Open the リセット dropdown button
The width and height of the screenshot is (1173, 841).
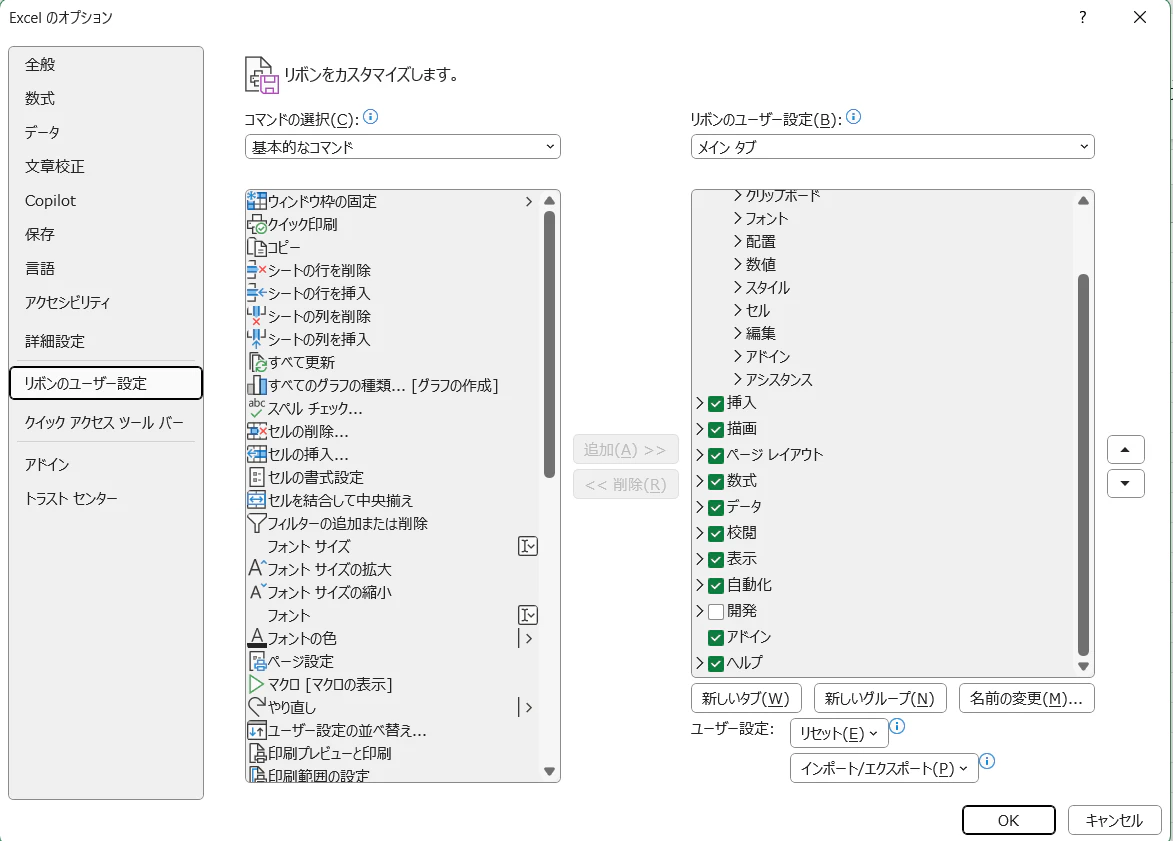click(x=839, y=733)
